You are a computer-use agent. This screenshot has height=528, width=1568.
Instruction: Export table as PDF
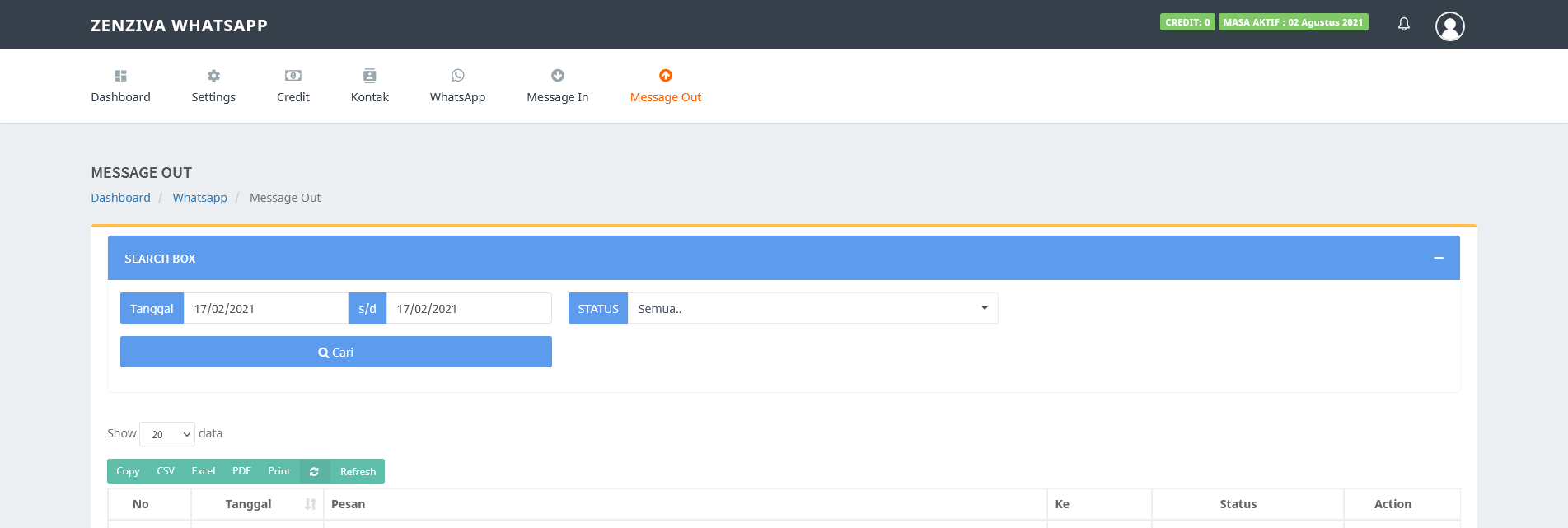point(241,471)
